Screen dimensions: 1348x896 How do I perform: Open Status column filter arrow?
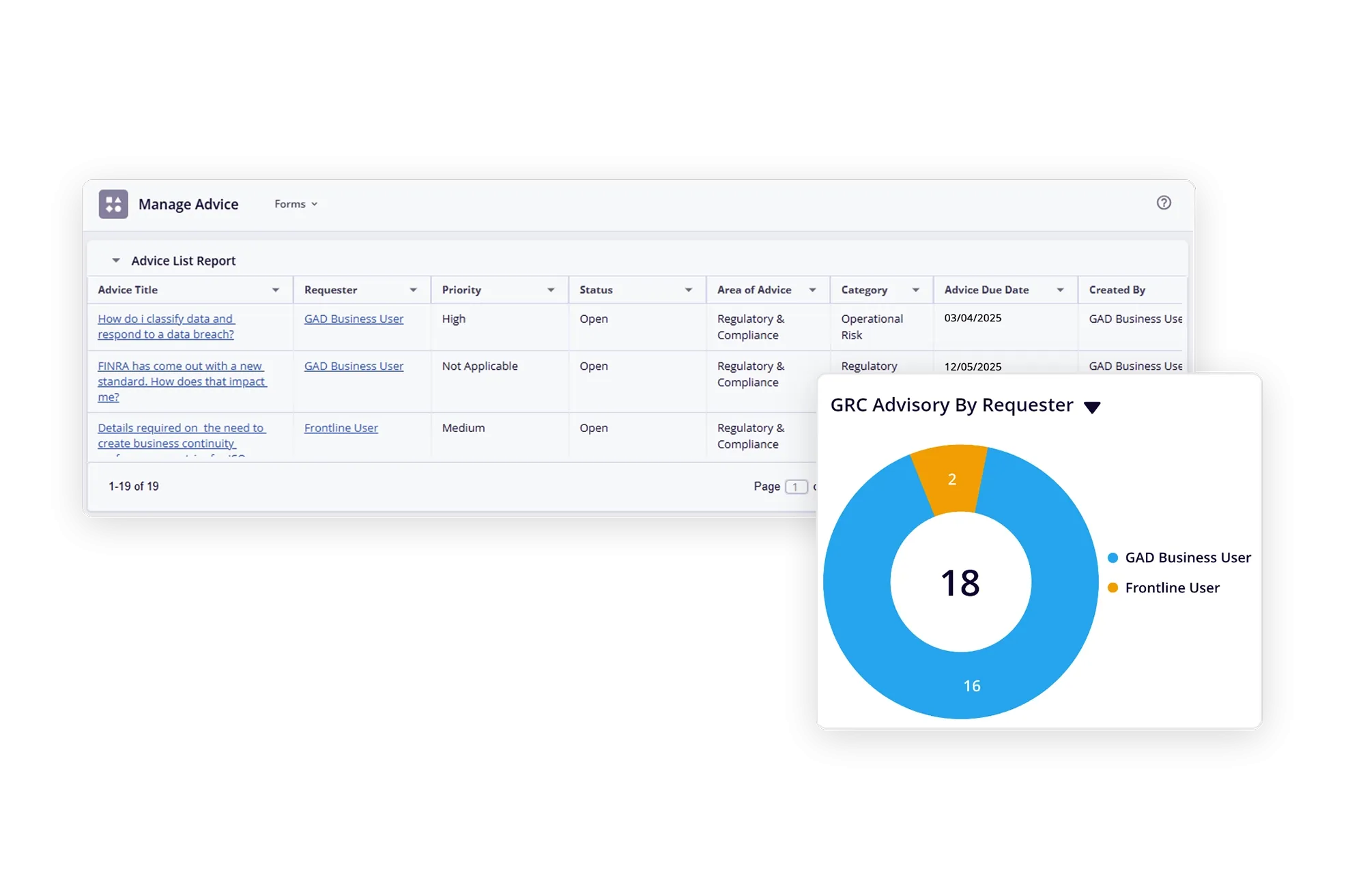[x=689, y=290]
